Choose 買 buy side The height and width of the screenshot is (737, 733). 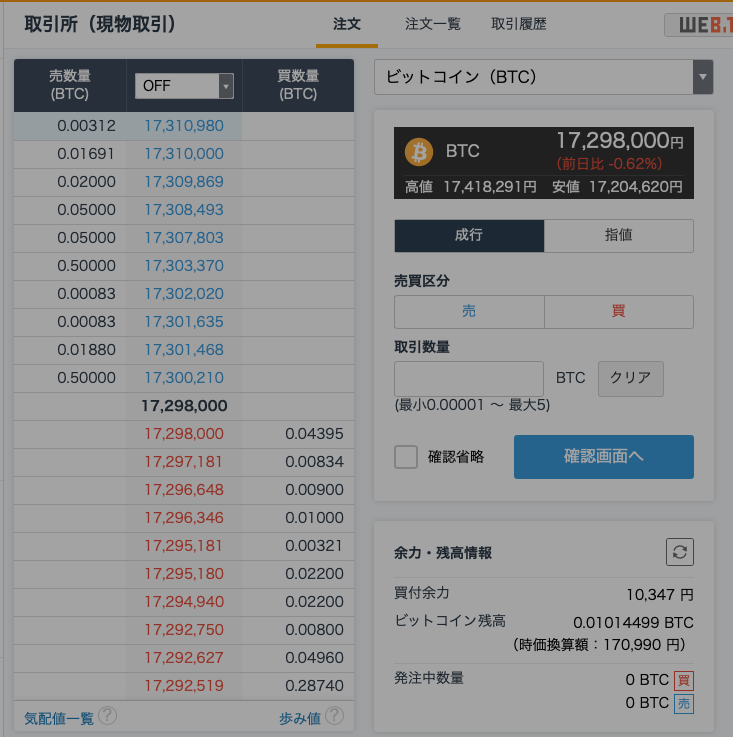tap(618, 312)
